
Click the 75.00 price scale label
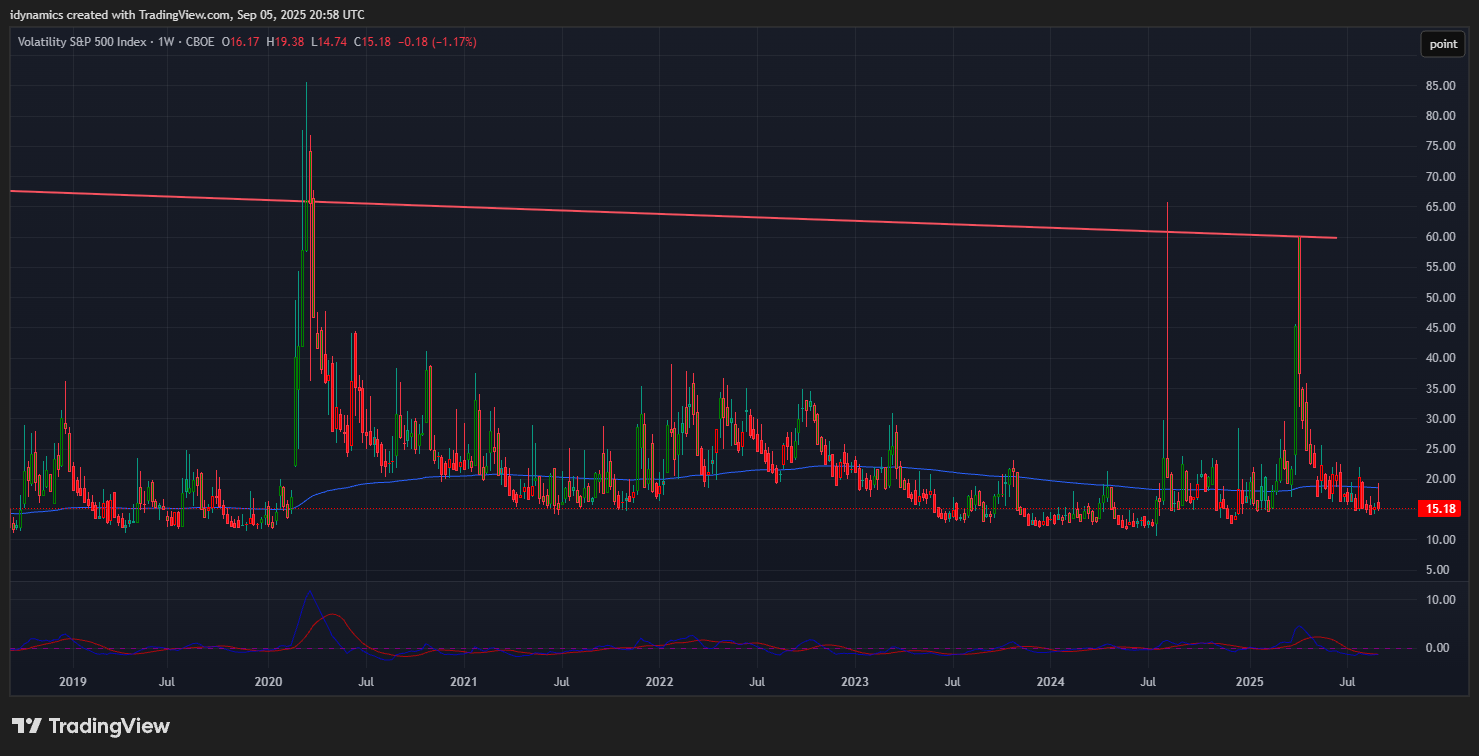point(1440,146)
